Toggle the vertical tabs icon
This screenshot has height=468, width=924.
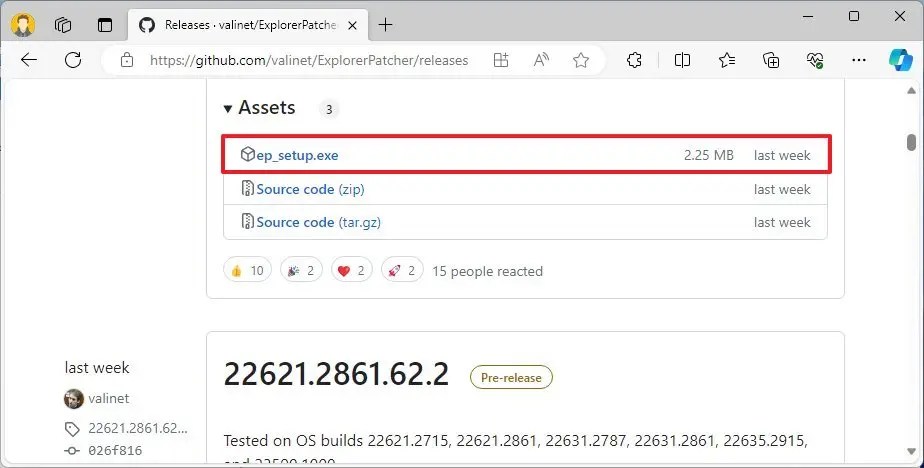click(105, 25)
